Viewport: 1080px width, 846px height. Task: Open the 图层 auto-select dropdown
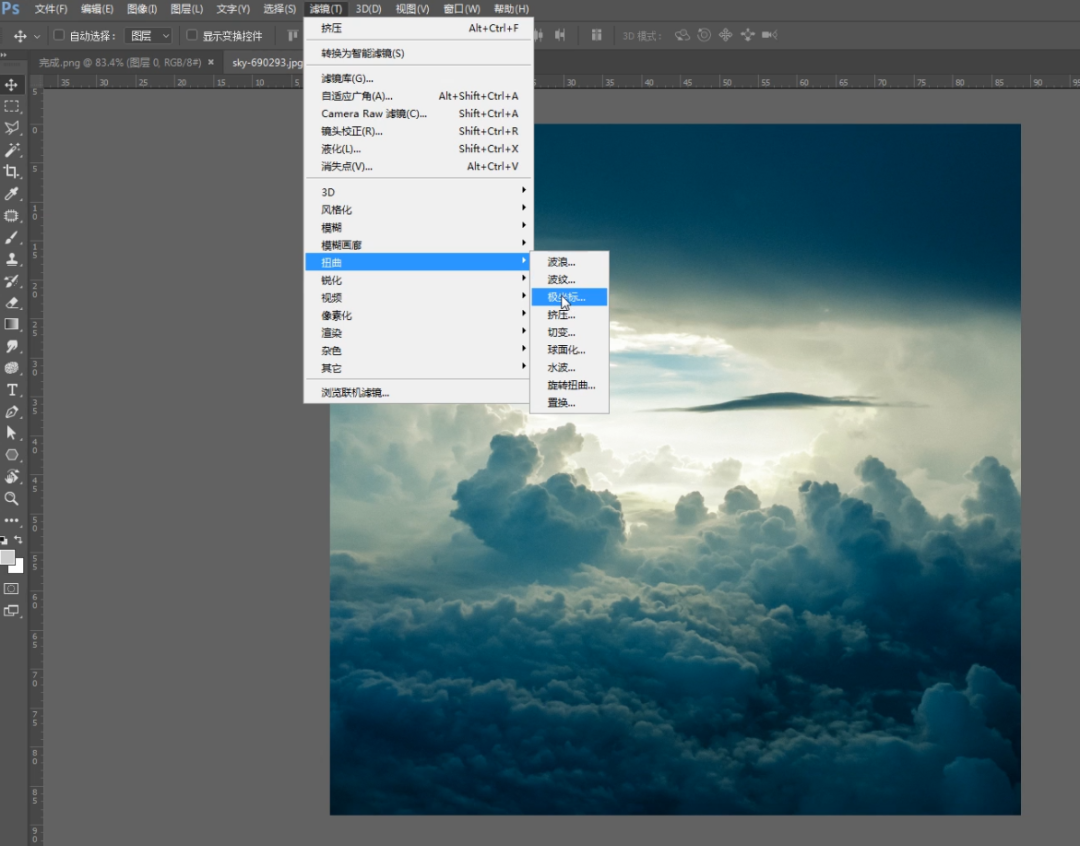[x=150, y=36]
